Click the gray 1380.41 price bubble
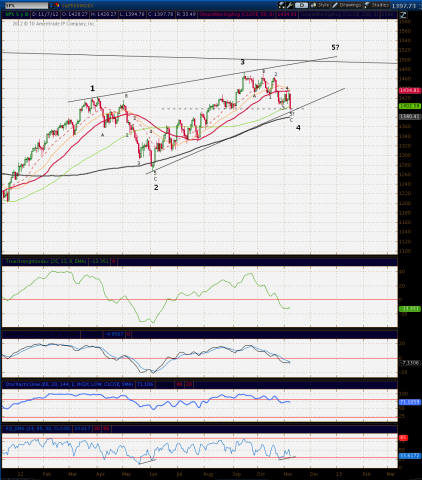The width and height of the screenshot is (422, 480). (410, 117)
